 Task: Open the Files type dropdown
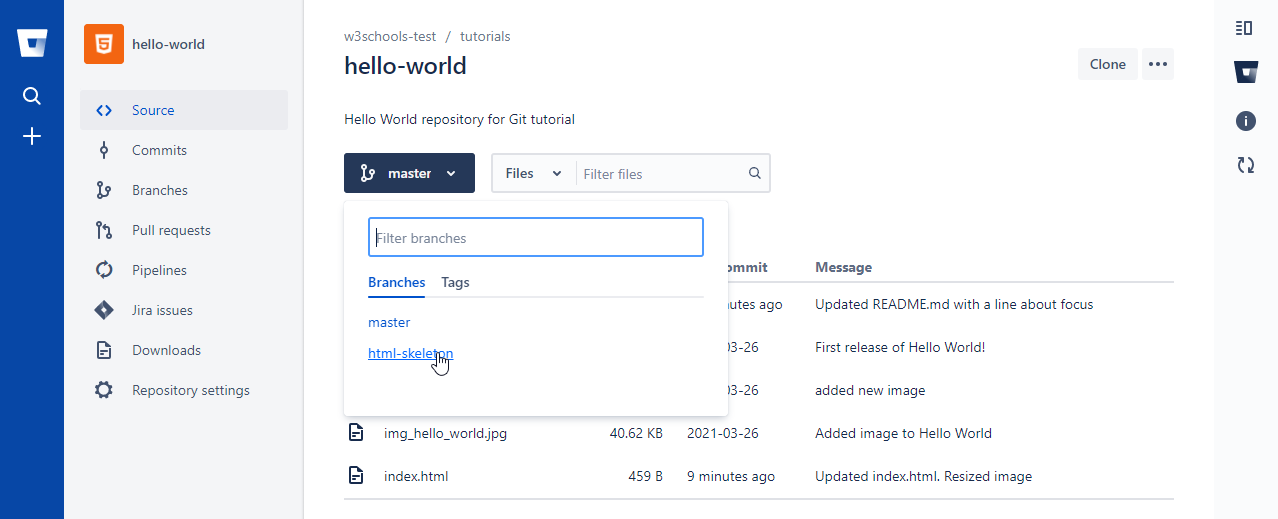533,173
